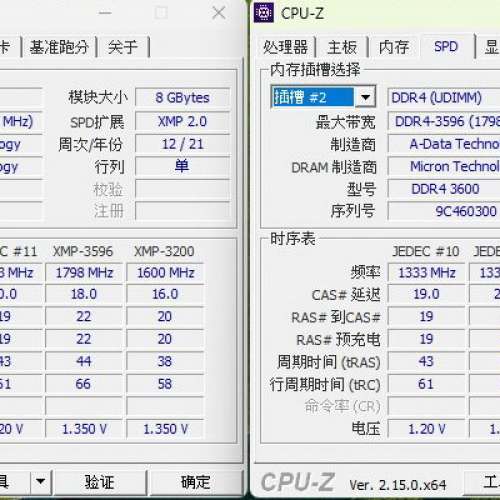Click the JEDEC #10 column header
The width and height of the screenshot is (500, 500).
pos(426,251)
